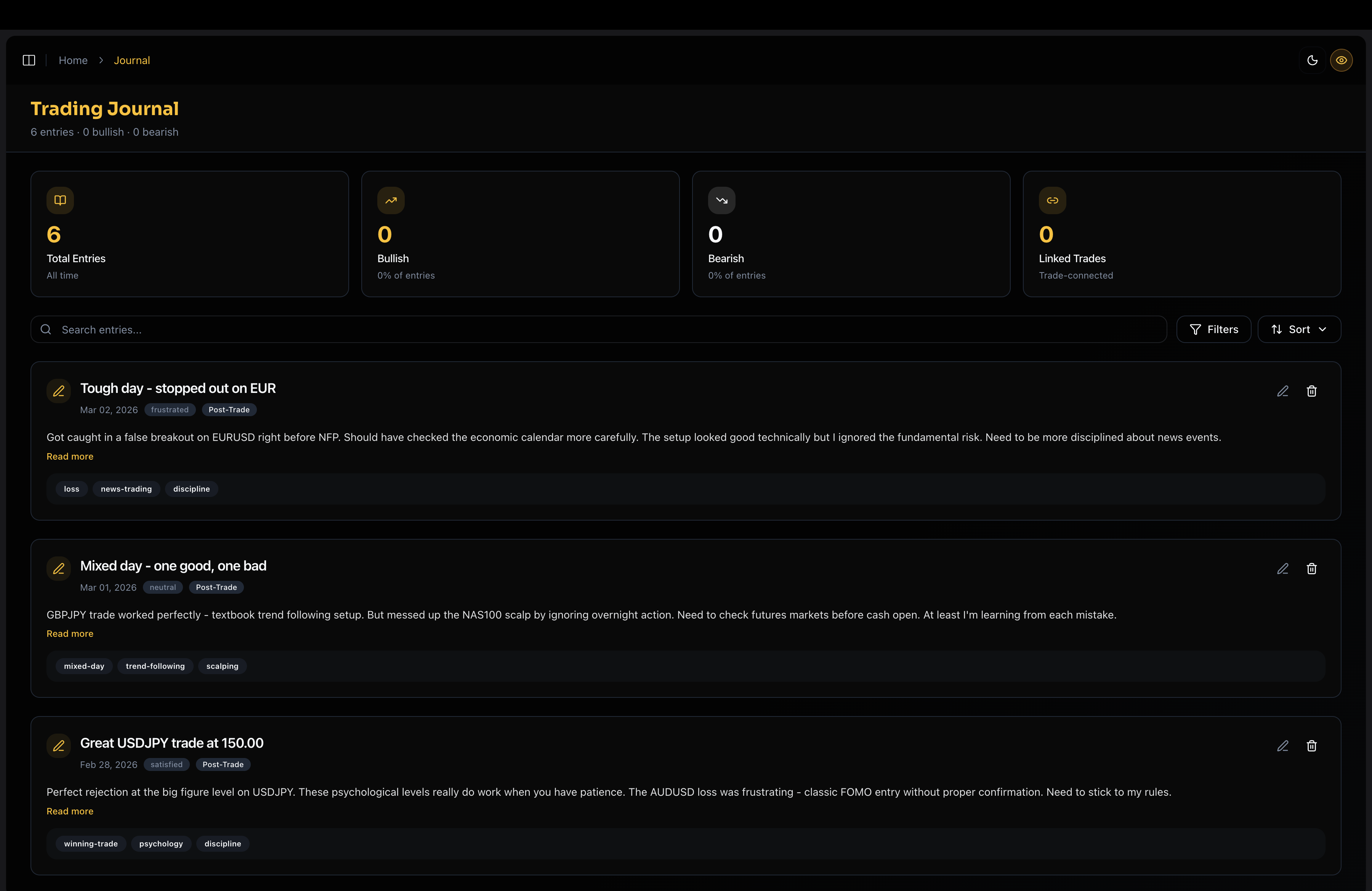This screenshot has height=891, width=1372.
Task: Open the Sort dropdown
Action: click(1298, 330)
